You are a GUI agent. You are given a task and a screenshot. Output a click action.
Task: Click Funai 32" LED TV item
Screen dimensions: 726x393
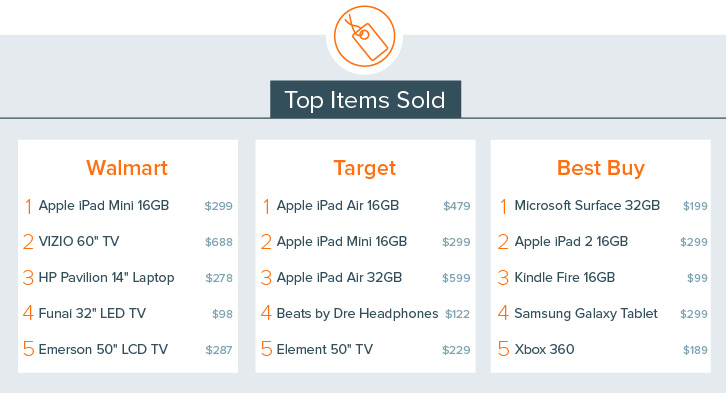[x=92, y=313]
